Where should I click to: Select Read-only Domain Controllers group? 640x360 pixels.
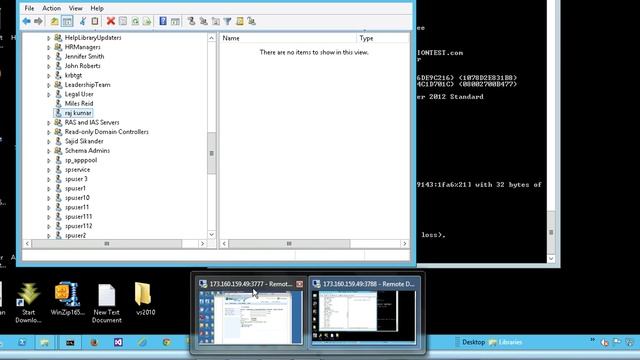click(107, 132)
